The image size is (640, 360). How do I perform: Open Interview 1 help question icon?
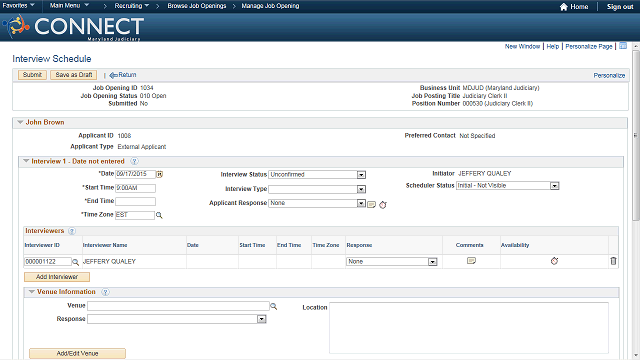[x=134, y=162]
